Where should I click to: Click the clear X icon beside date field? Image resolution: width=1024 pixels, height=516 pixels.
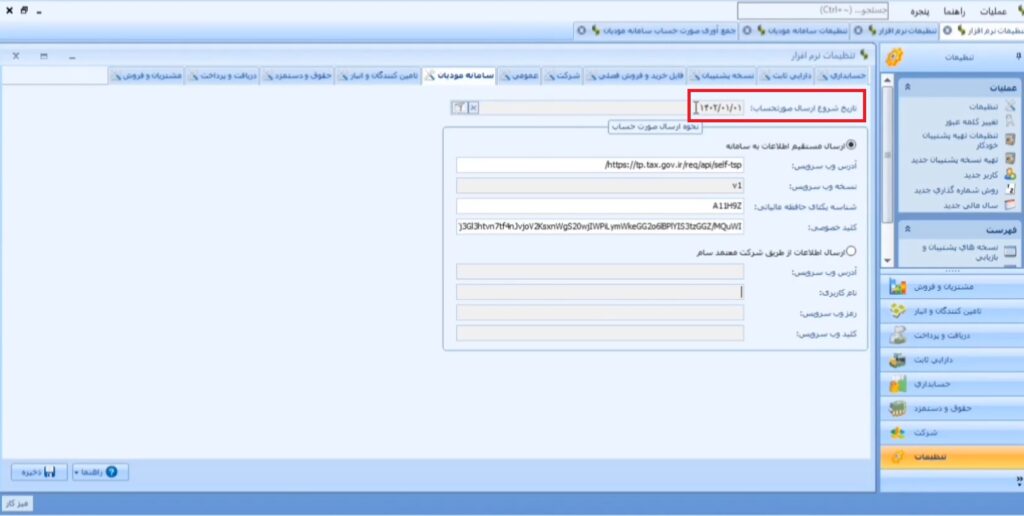[474, 108]
